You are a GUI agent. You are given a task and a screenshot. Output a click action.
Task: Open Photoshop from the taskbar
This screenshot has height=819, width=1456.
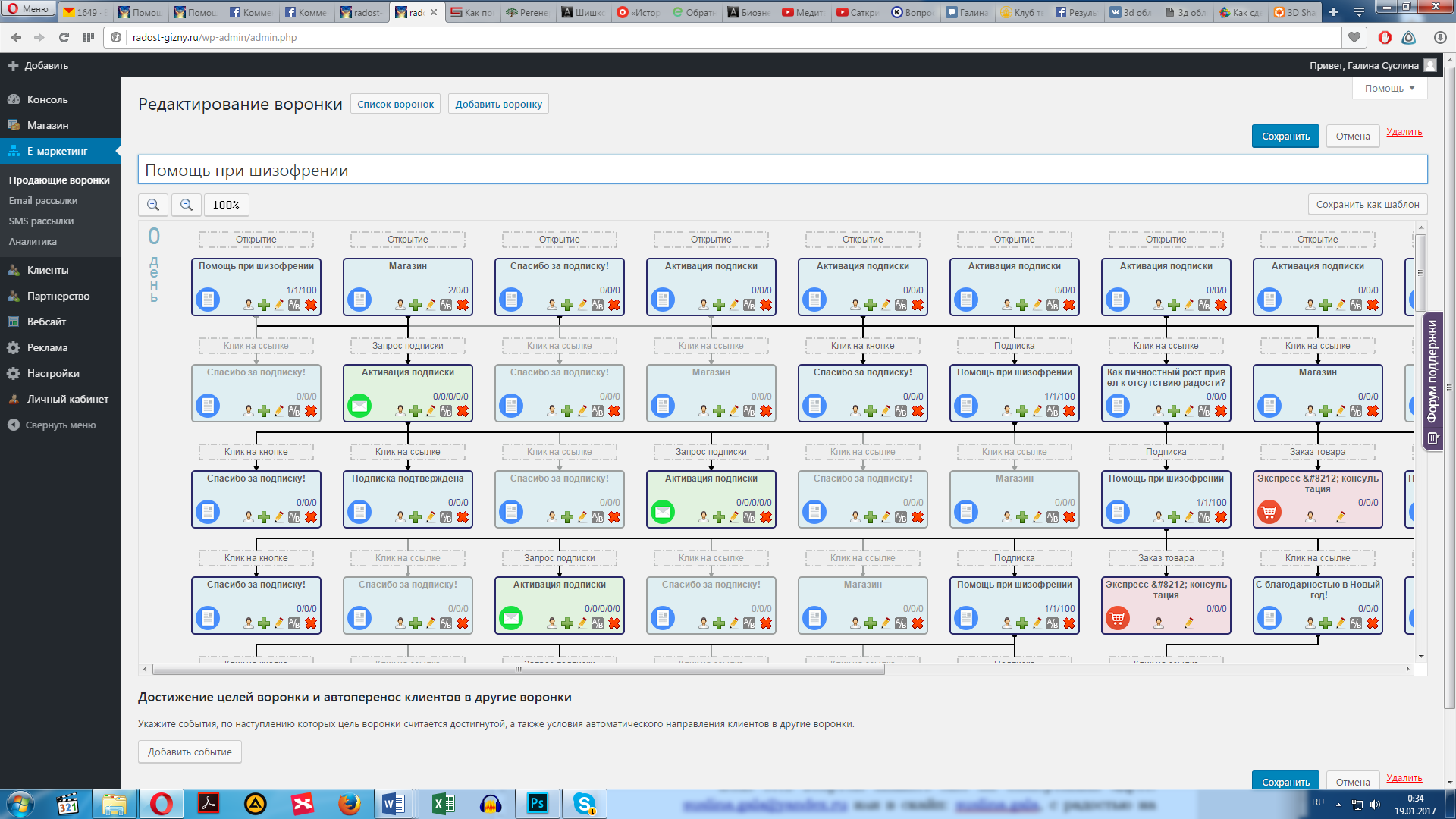pyautogui.click(x=538, y=803)
